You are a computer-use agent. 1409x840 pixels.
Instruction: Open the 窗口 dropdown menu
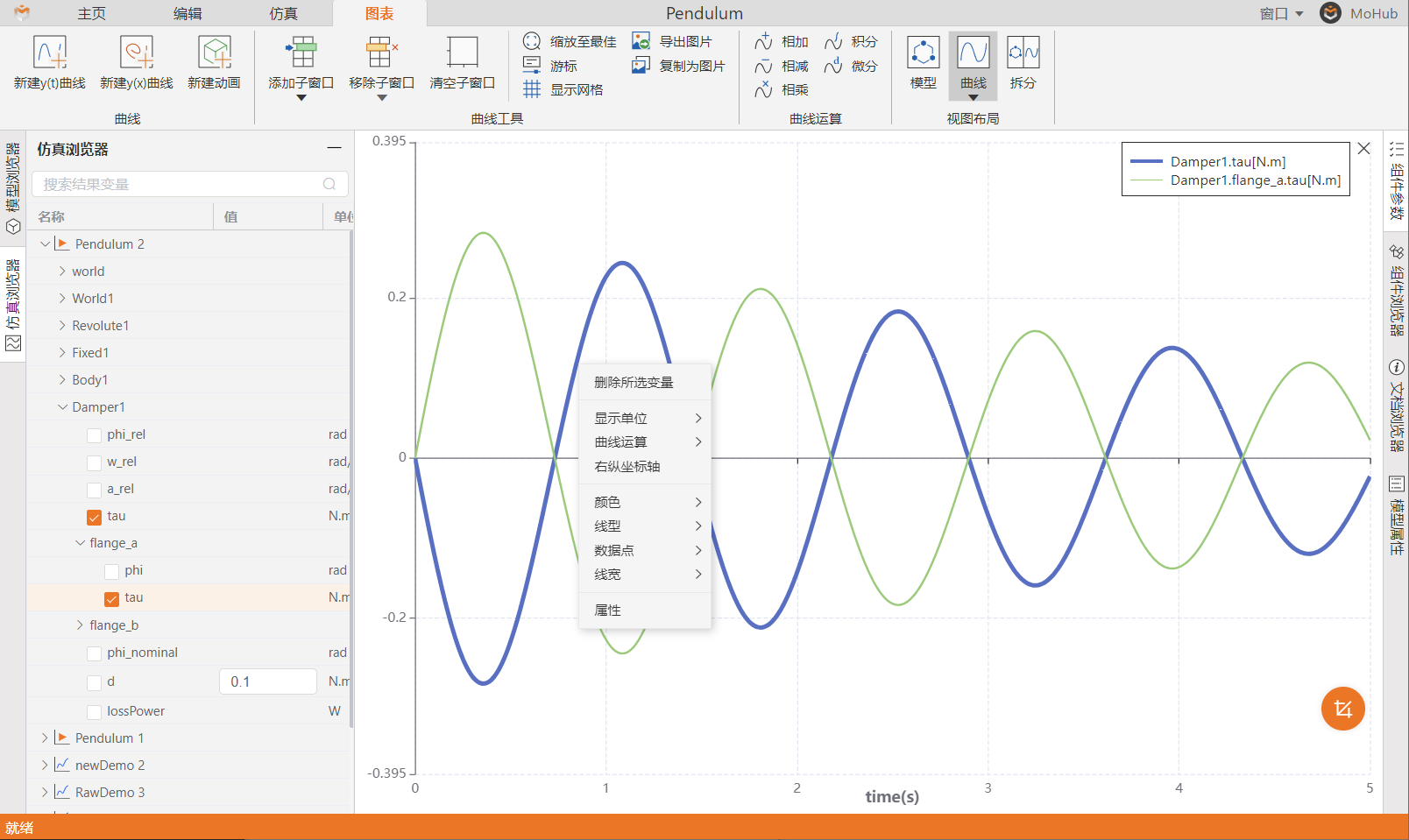(1282, 13)
